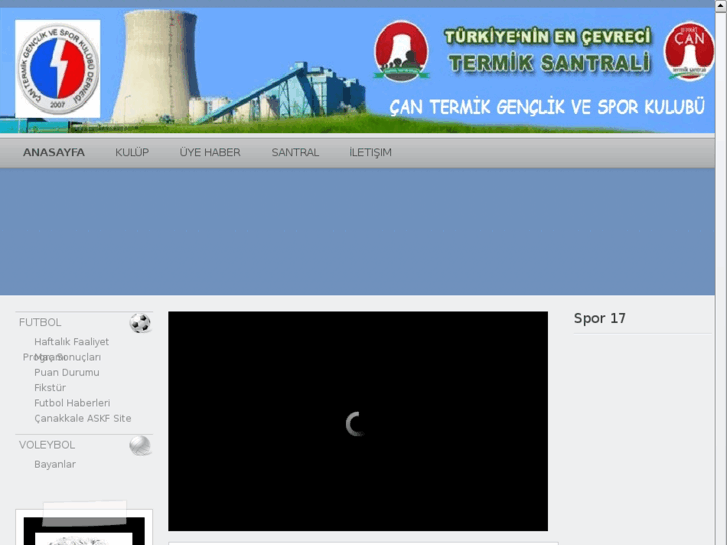Click the framed photo thumbnail in sidebar
The height and width of the screenshot is (545, 727).
84,527
